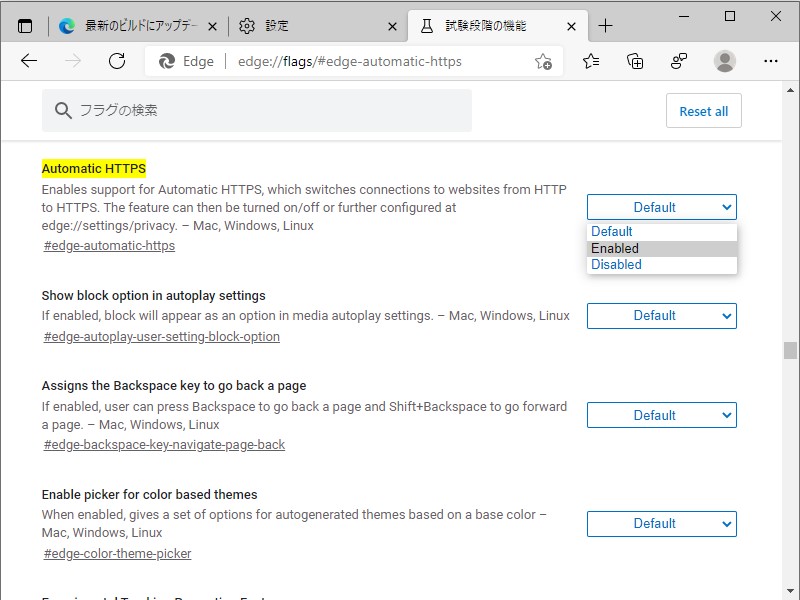Open the Backspace key navigation dropdown
Screen dimensions: 800x600
(x=661, y=415)
